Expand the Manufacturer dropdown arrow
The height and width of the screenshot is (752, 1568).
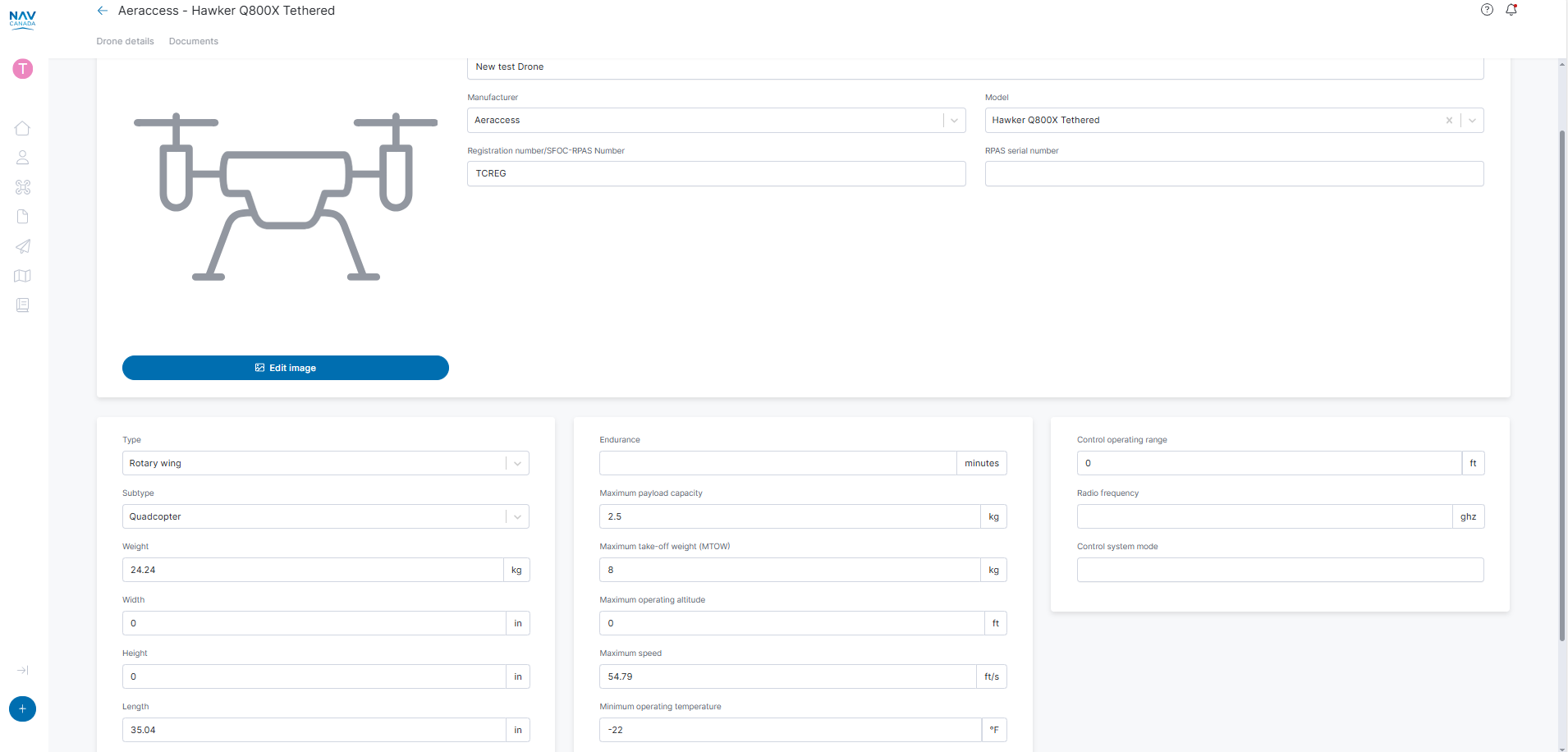coord(954,121)
